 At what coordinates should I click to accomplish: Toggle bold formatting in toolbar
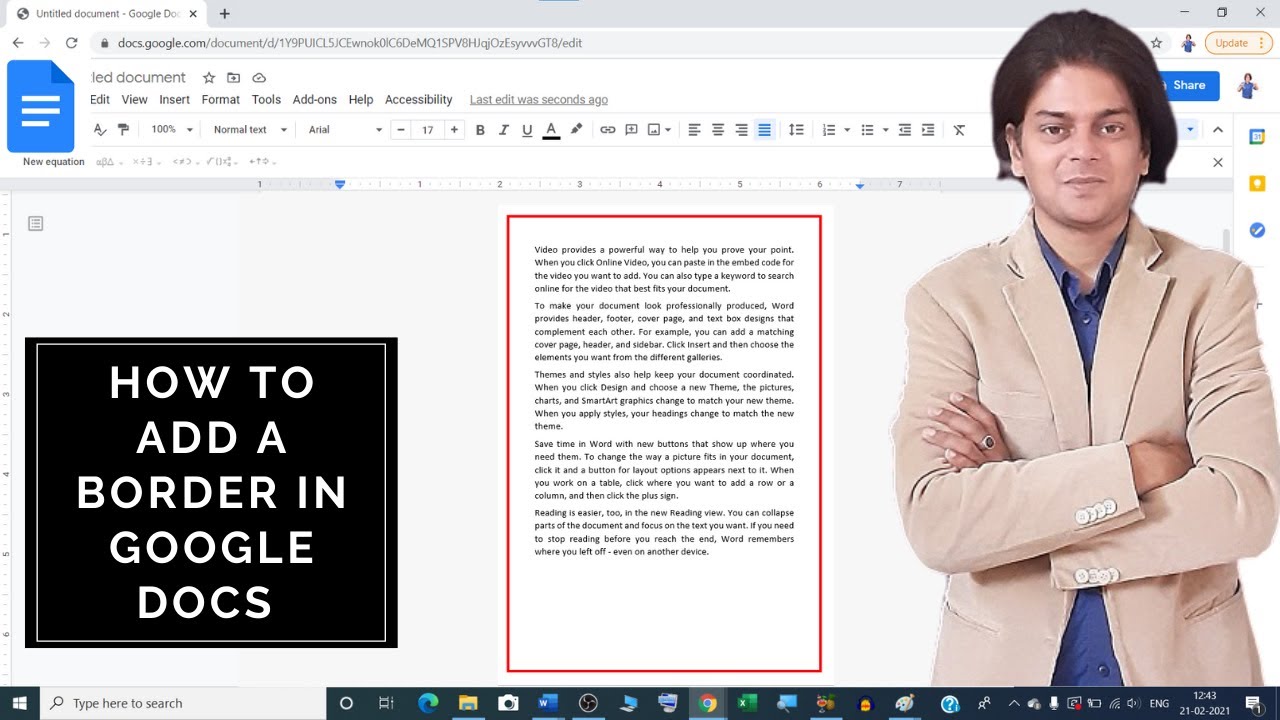click(480, 130)
